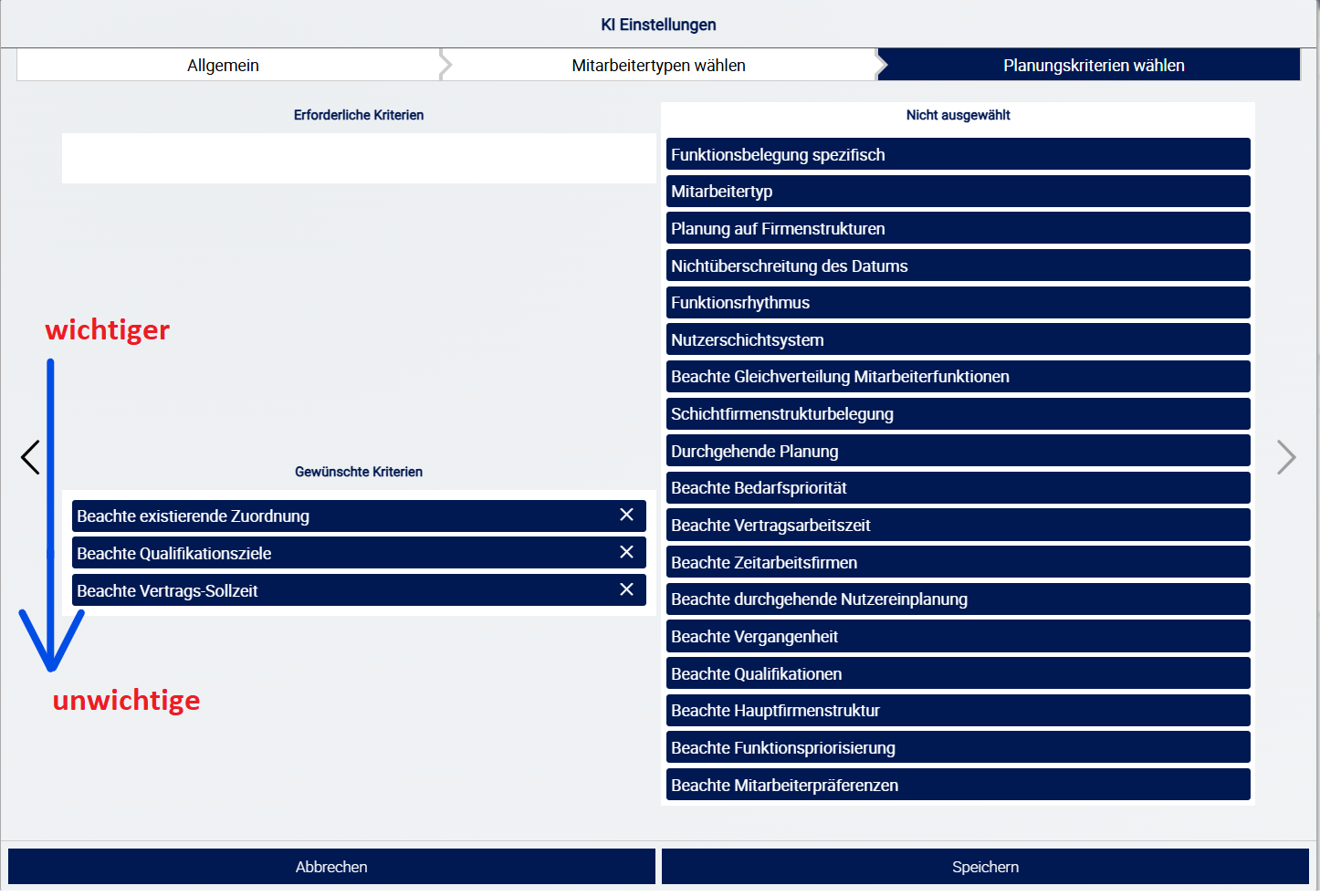Click the right arrow chevron for next step

(1286, 457)
